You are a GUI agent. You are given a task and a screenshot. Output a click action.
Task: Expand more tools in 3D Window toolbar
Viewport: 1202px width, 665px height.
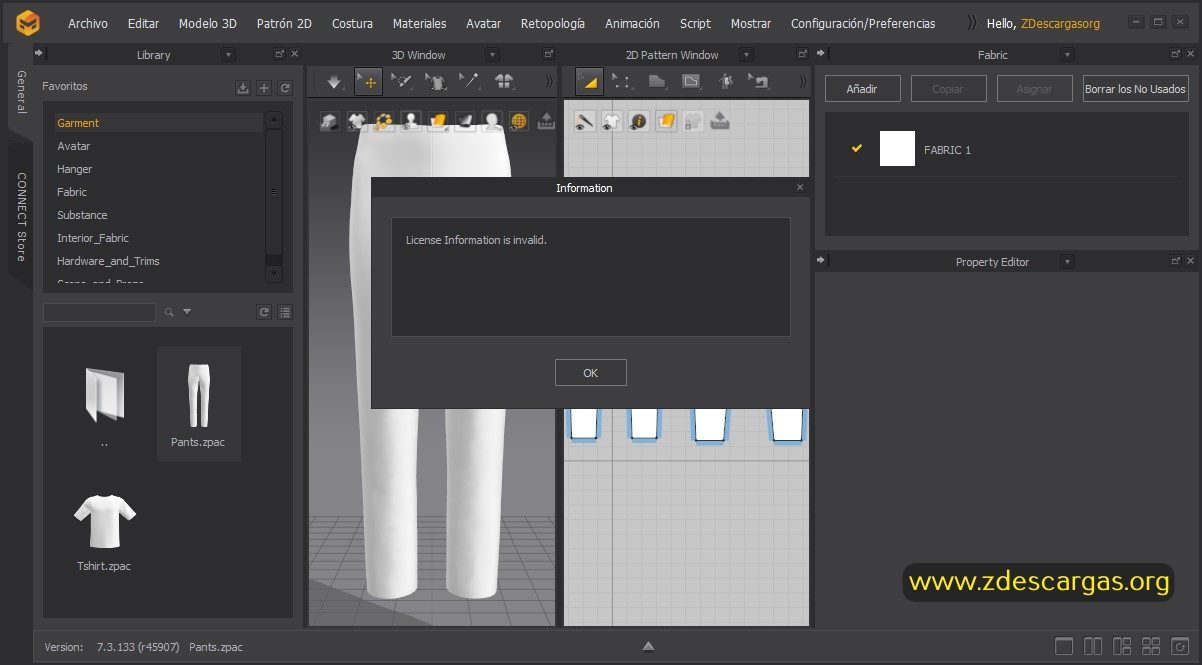pos(548,82)
